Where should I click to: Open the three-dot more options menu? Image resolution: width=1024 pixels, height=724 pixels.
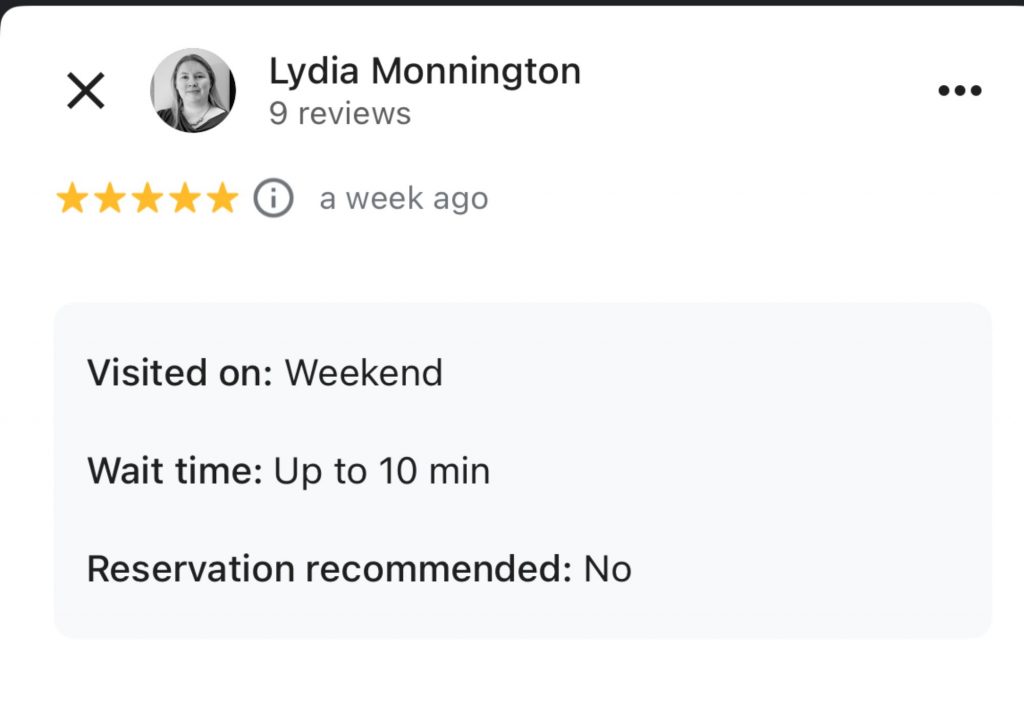[x=960, y=91]
